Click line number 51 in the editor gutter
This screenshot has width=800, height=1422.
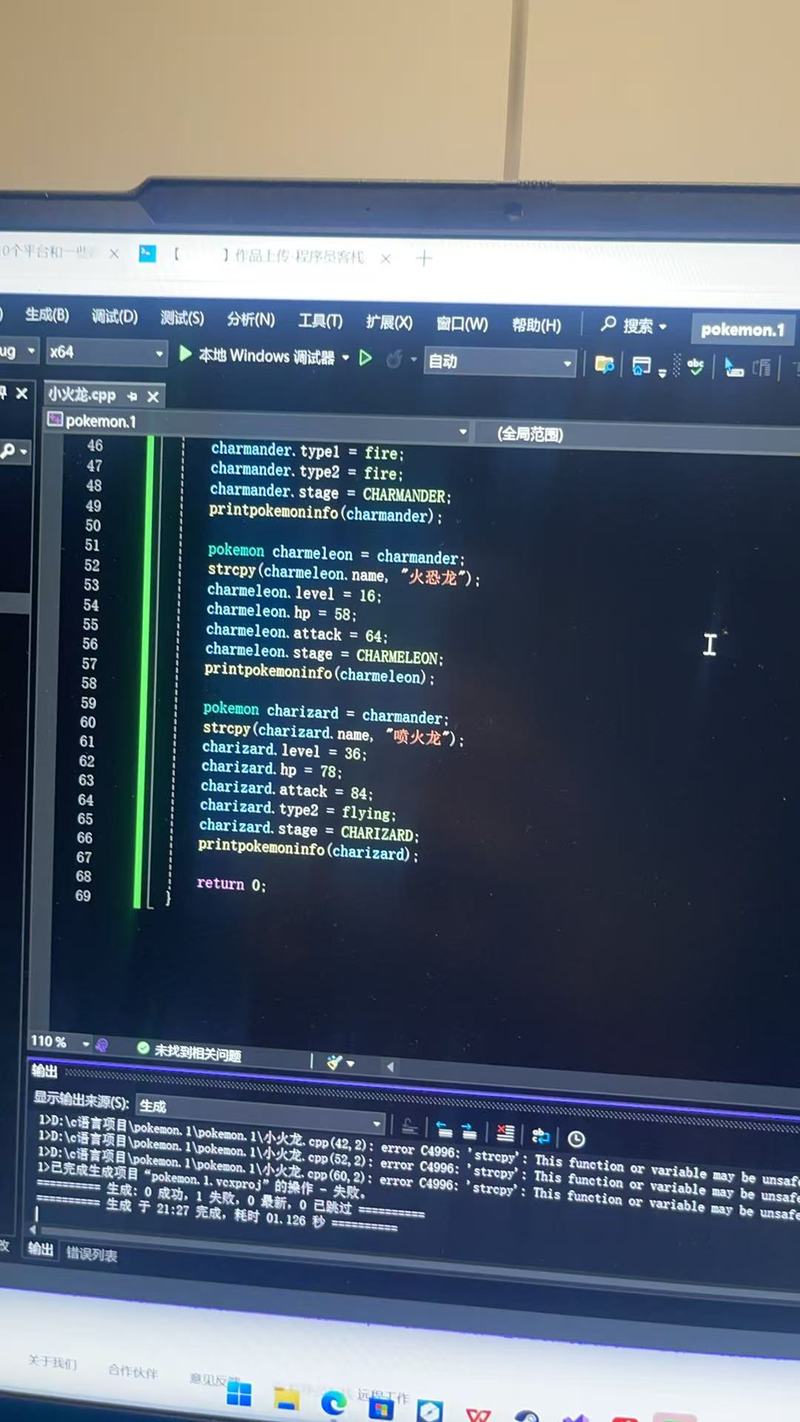pyautogui.click(x=92, y=545)
